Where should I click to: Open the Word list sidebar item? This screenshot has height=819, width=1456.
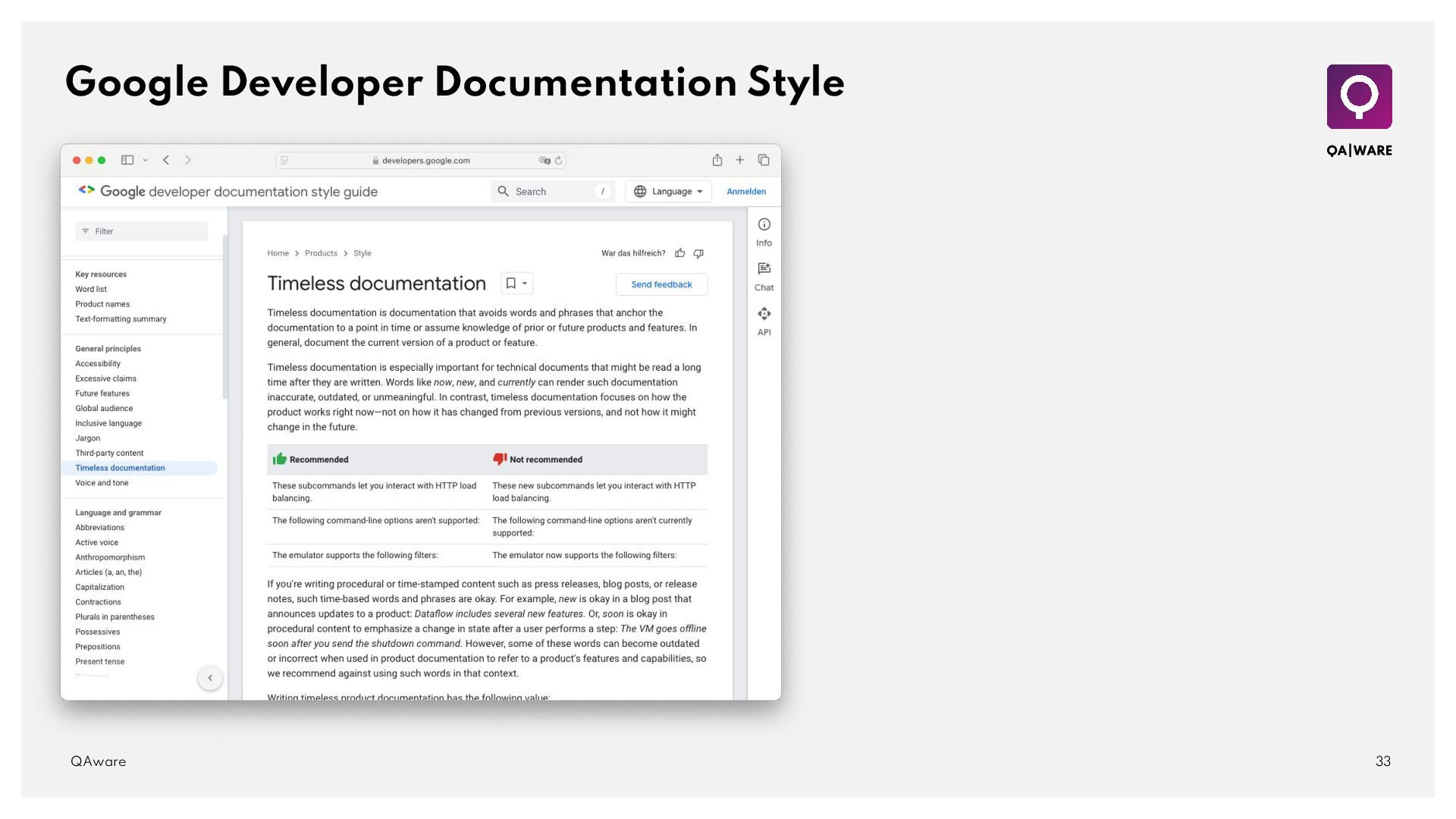pyautogui.click(x=91, y=290)
